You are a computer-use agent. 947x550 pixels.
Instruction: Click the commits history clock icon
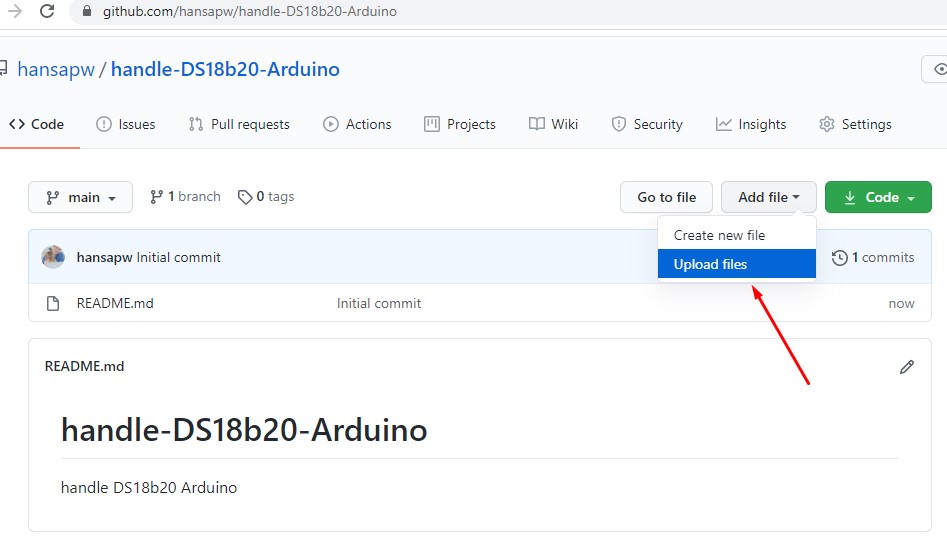pos(839,258)
